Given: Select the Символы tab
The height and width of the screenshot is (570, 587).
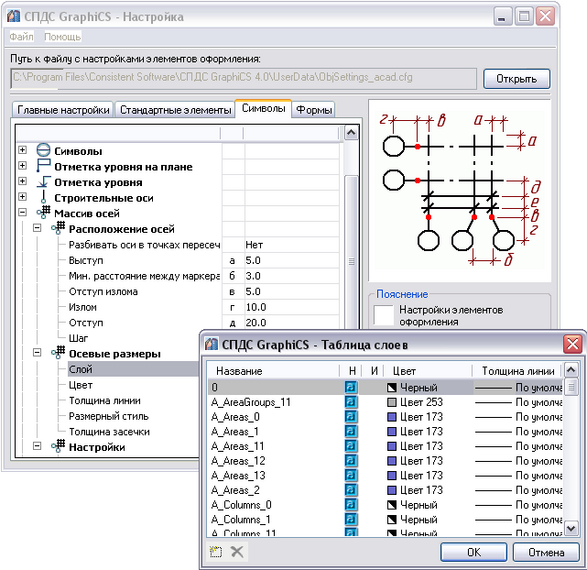Looking at the screenshot, I should pos(263,109).
